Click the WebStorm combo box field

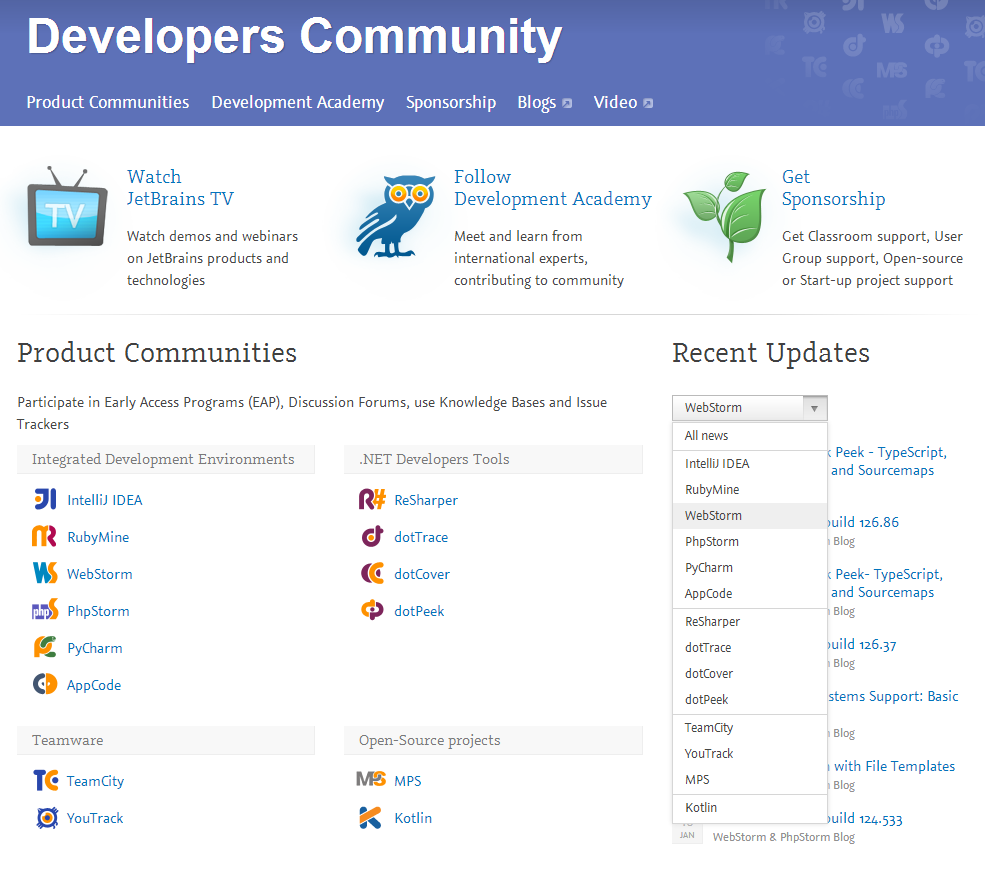click(x=749, y=408)
